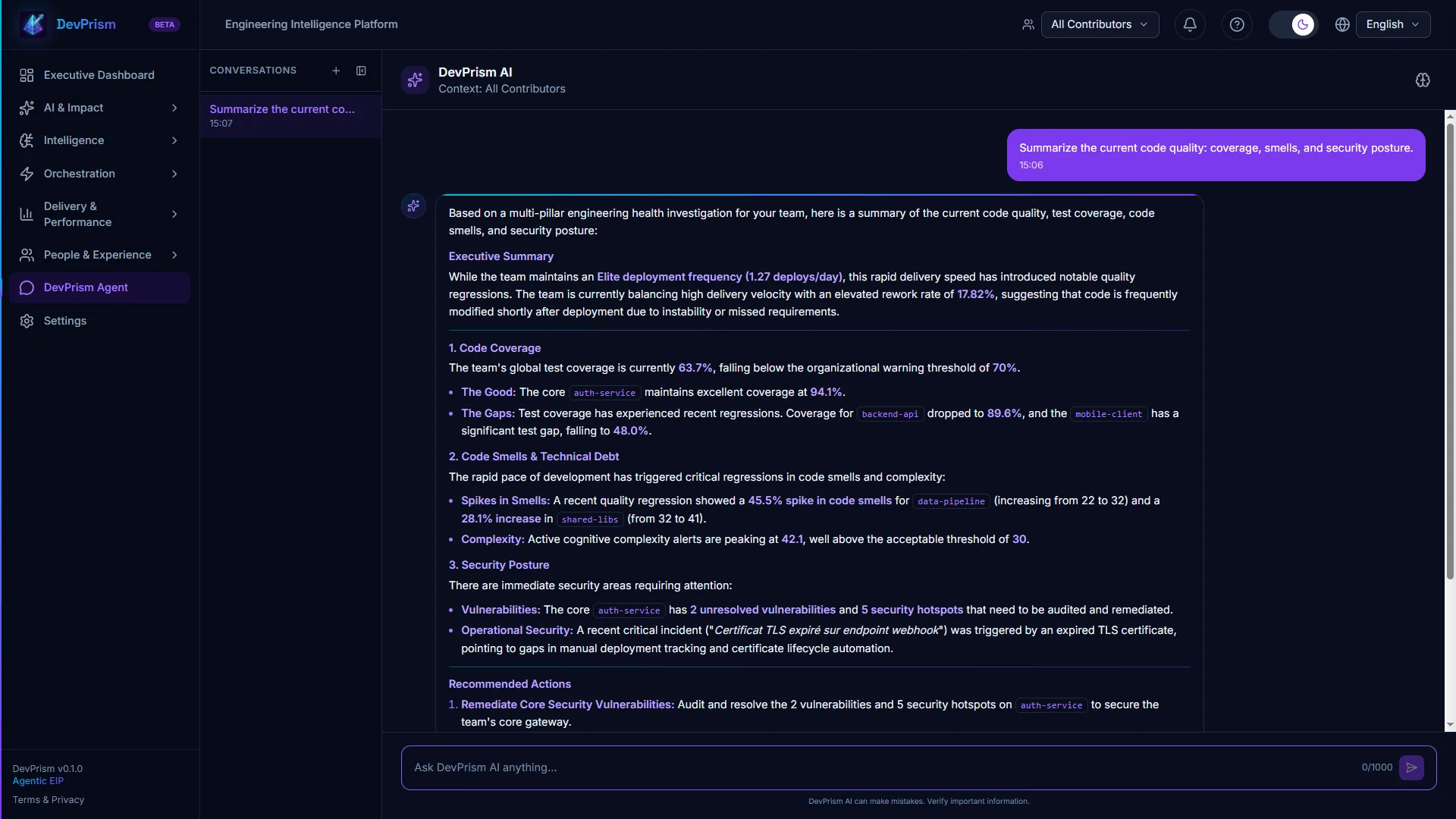The height and width of the screenshot is (819, 1456).
Task: Click the Orchestration lightning icon
Action: pyautogui.click(x=27, y=174)
